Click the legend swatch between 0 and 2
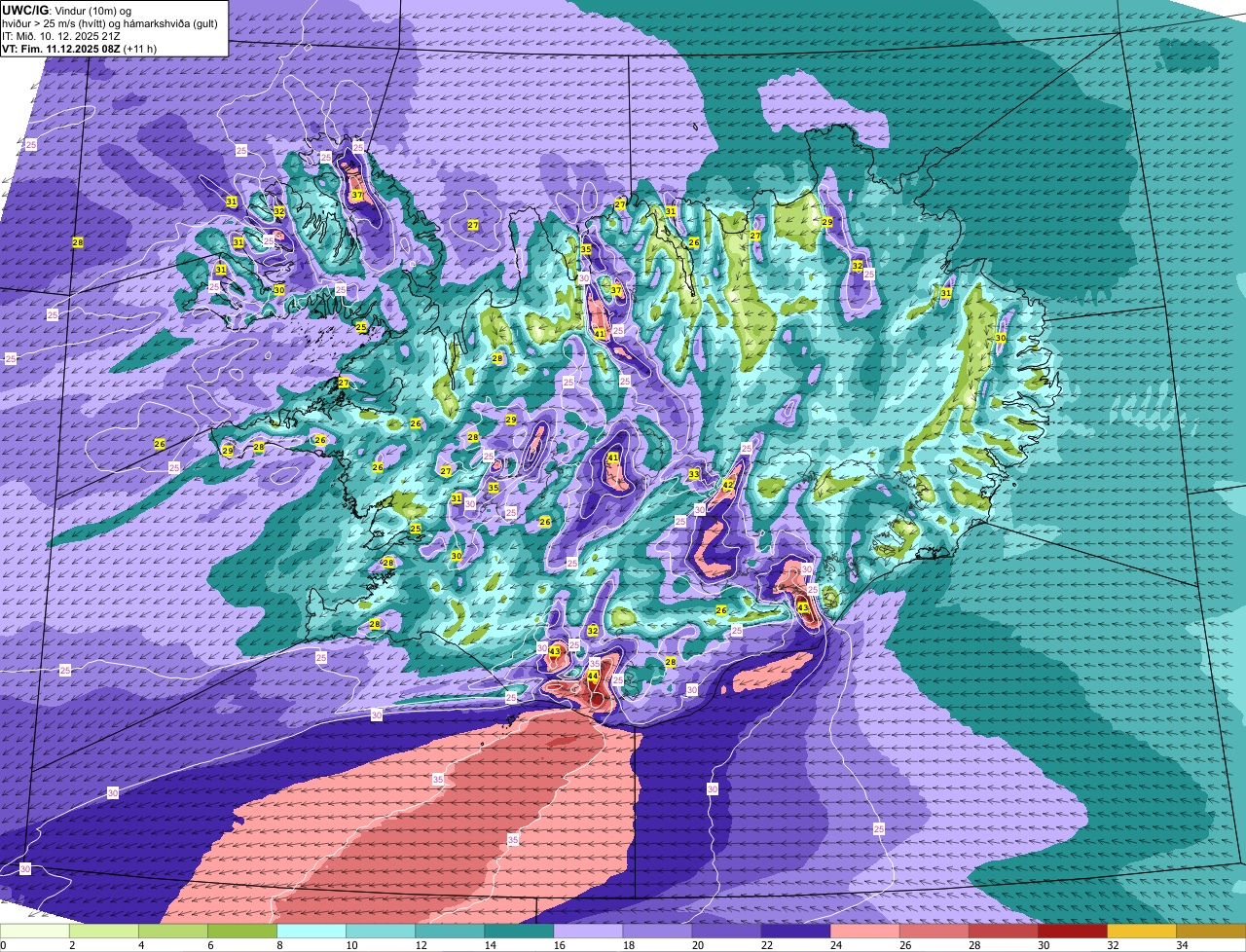This screenshot has height=952, width=1246. [x=35, y=931]
